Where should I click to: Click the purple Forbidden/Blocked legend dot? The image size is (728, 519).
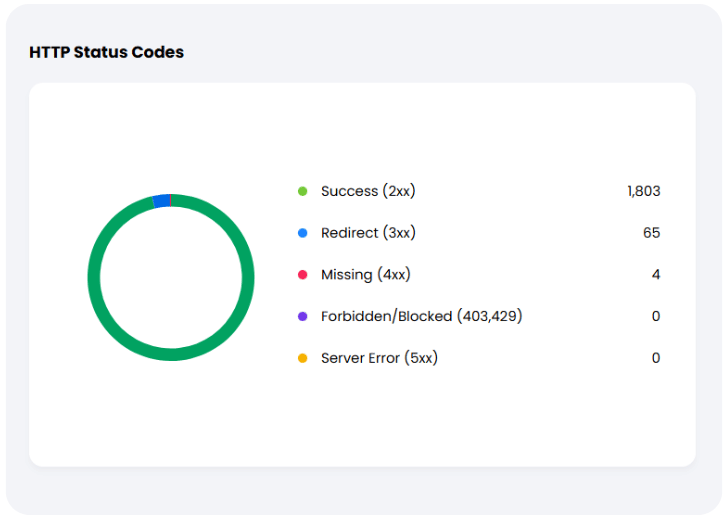302,317
